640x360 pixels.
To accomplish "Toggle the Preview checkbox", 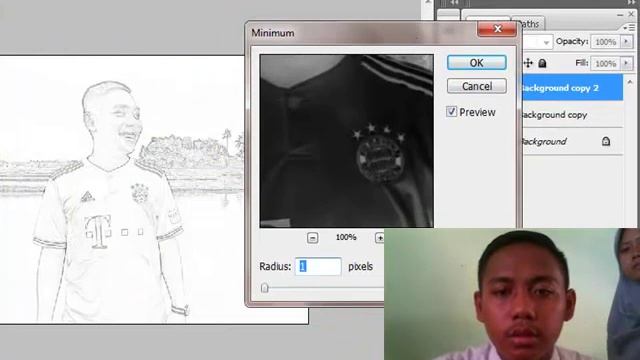I will [x=451, y=111].
